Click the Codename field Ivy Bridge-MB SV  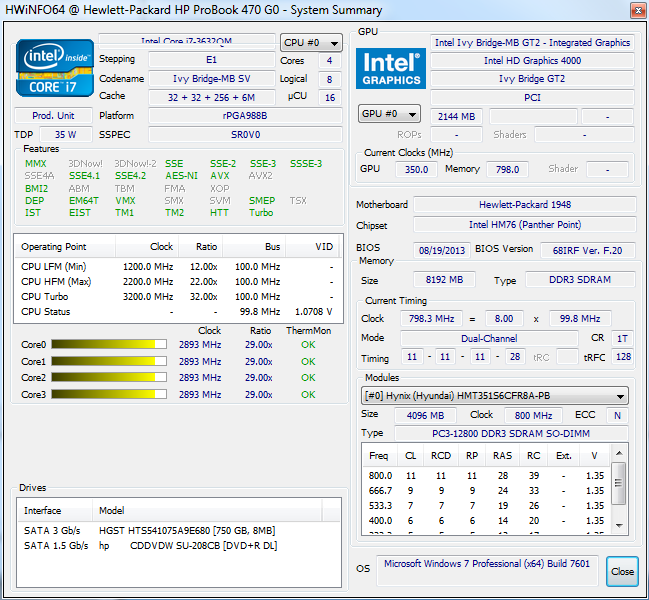pos(212,79)
